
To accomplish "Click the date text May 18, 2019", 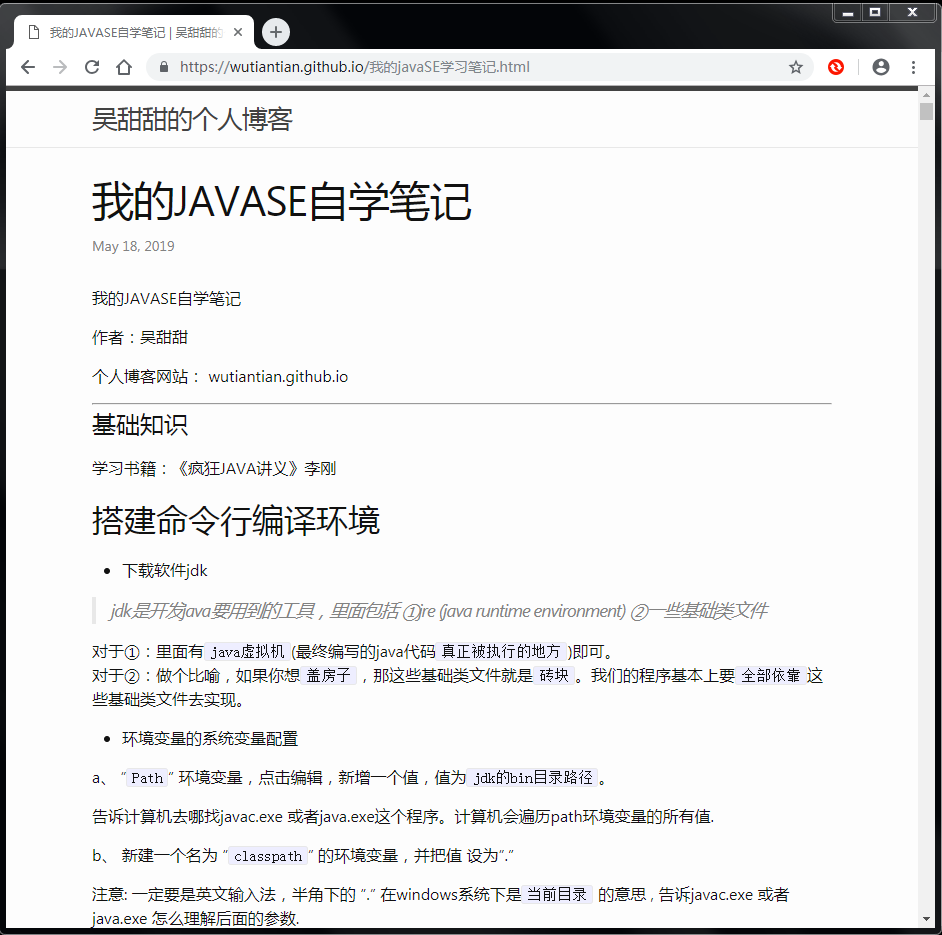I will [x=133, y=246].
